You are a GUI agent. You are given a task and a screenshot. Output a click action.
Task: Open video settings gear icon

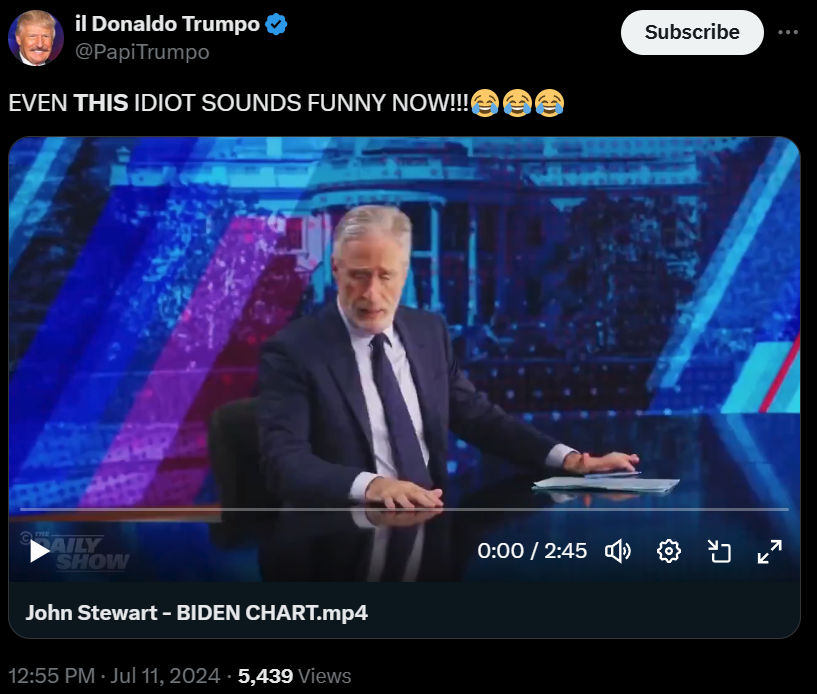click(x=669, y=551)
